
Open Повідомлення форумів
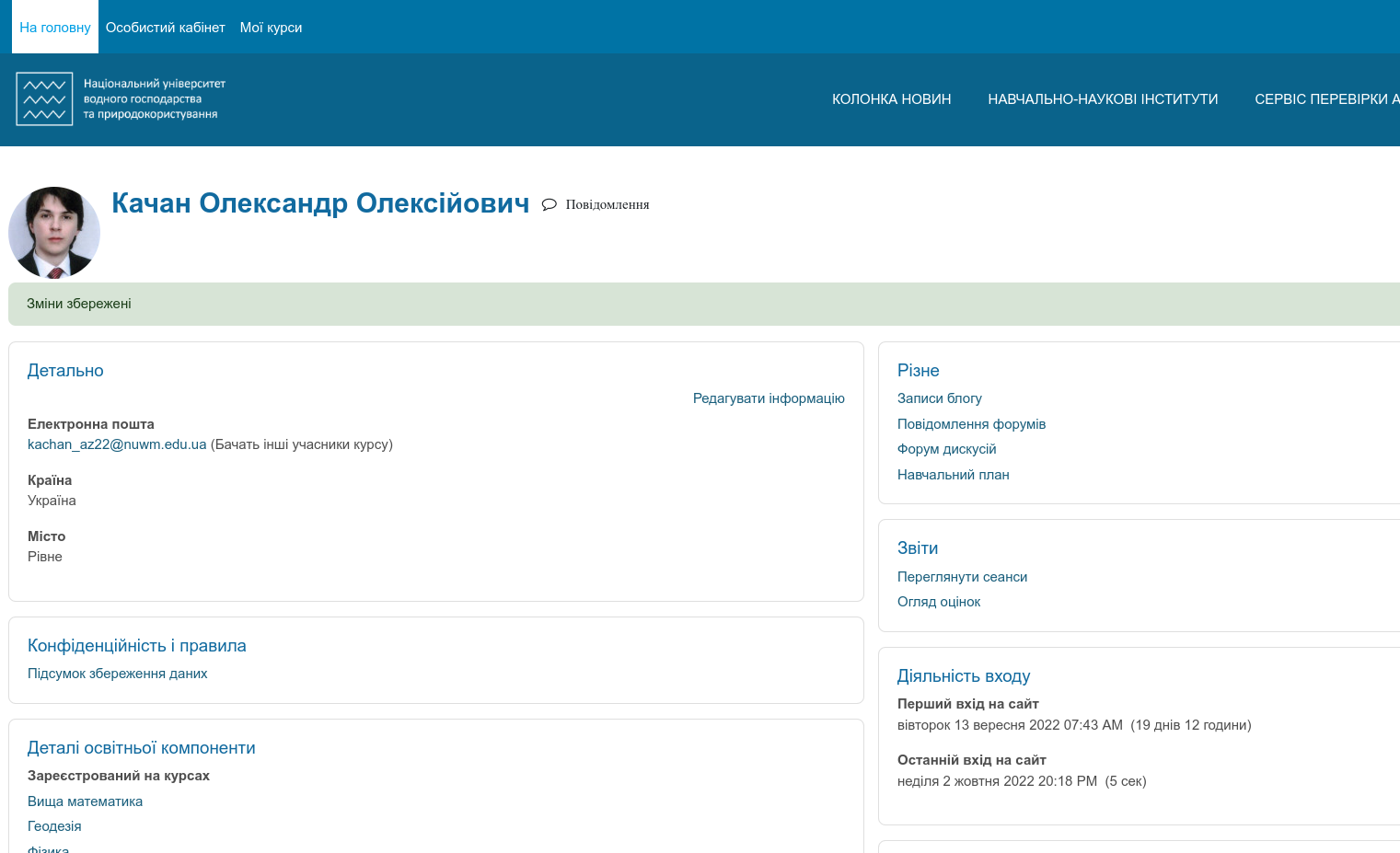coord(972,423)
